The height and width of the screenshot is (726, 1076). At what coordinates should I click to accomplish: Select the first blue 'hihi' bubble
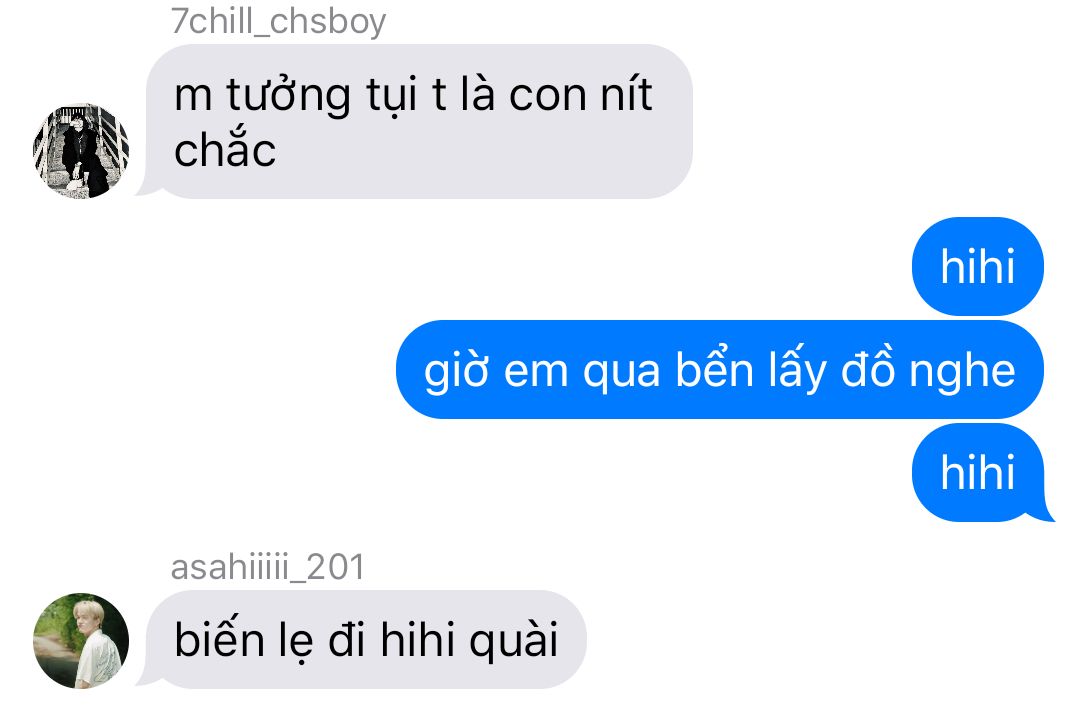(x=978, y=266)
